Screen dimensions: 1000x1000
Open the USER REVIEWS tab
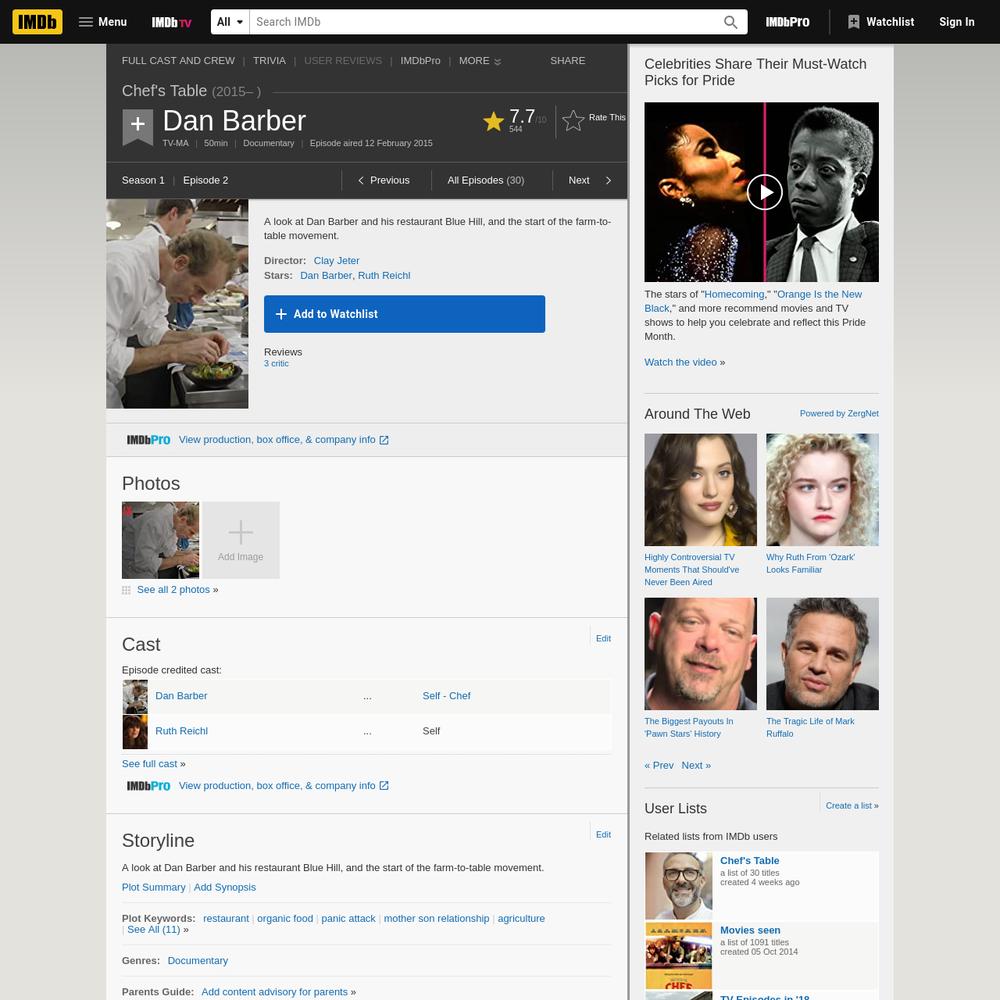click(343, 61)
